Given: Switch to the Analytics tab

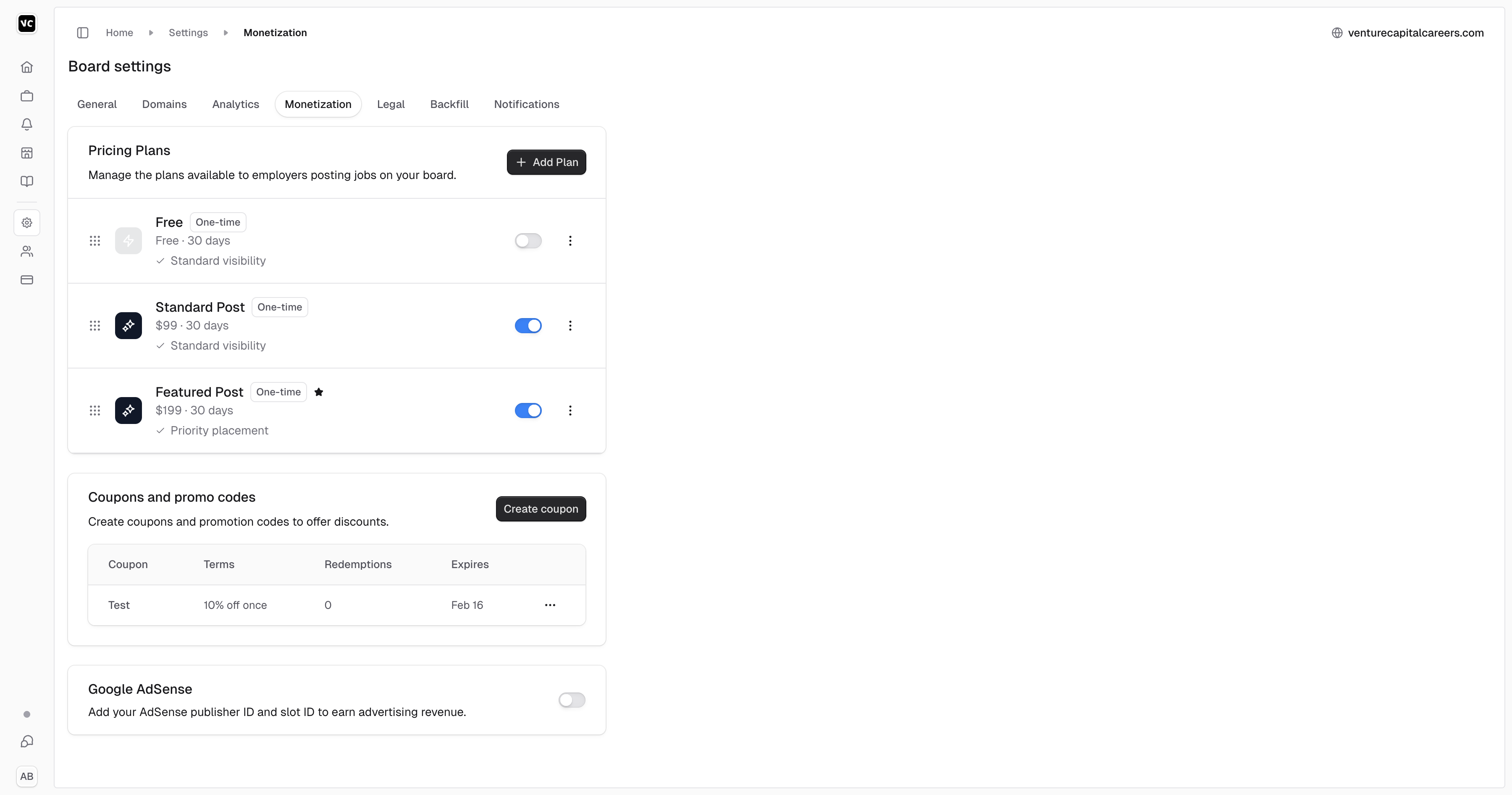Looking at the screenshot, I should click(235, 105).
